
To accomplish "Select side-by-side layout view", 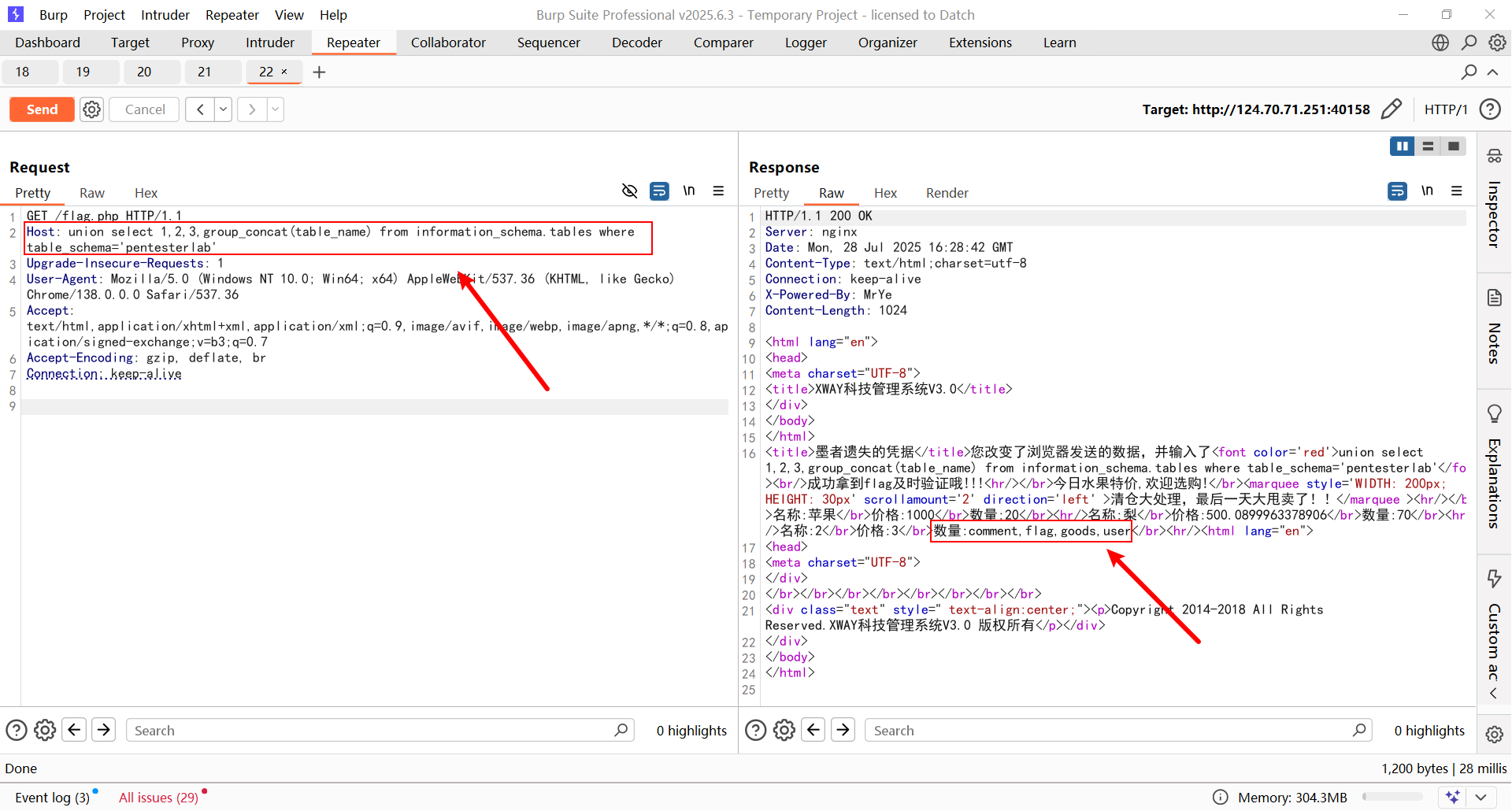I will coord(1403,146).
